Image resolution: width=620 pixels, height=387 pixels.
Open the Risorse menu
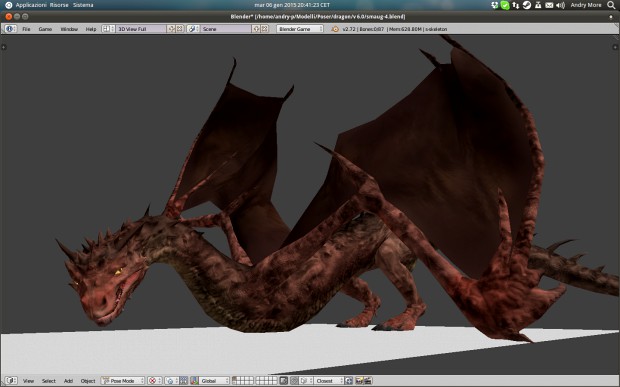pos(59,5)
